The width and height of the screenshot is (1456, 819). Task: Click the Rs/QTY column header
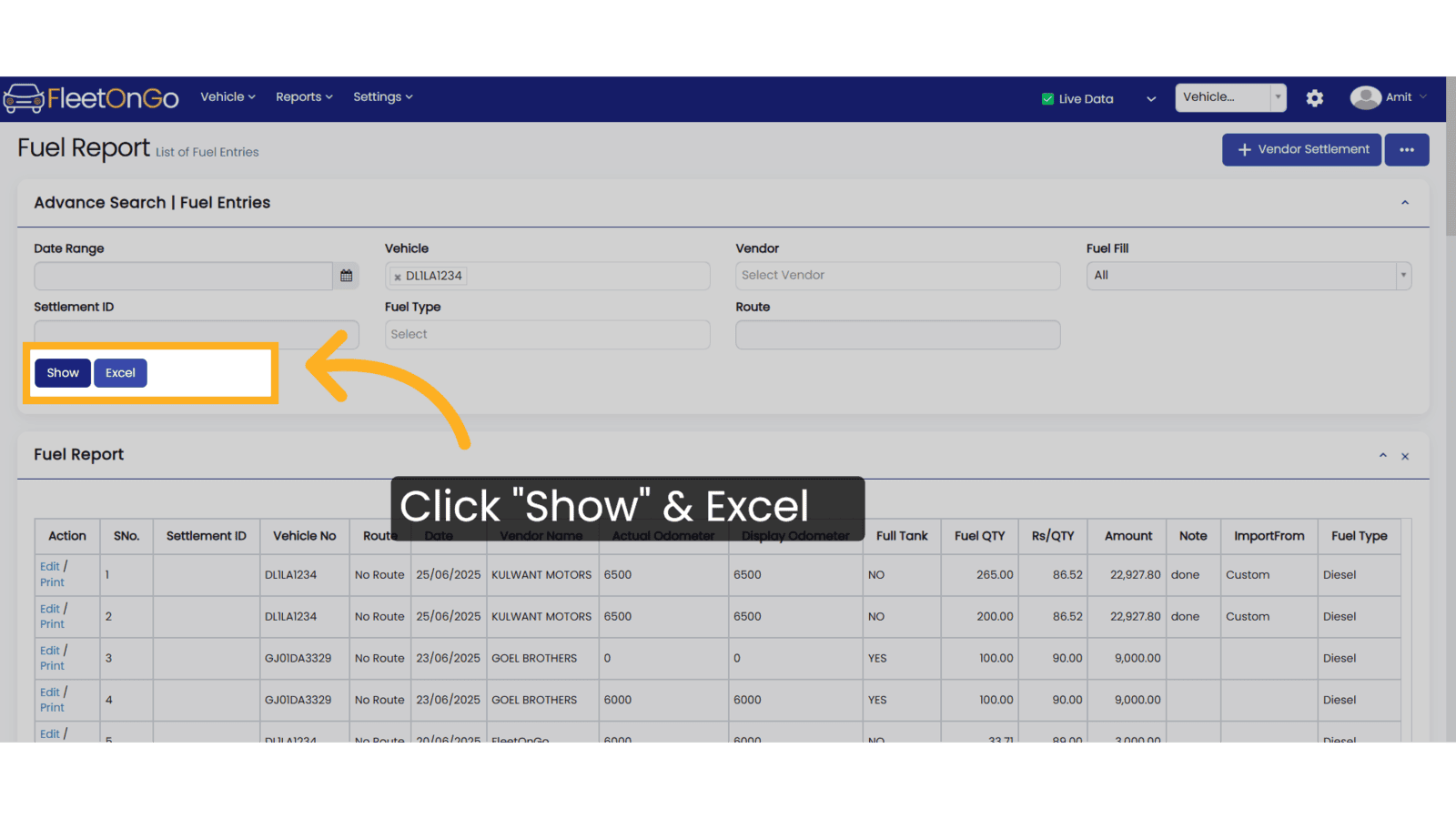[1053, 536]
